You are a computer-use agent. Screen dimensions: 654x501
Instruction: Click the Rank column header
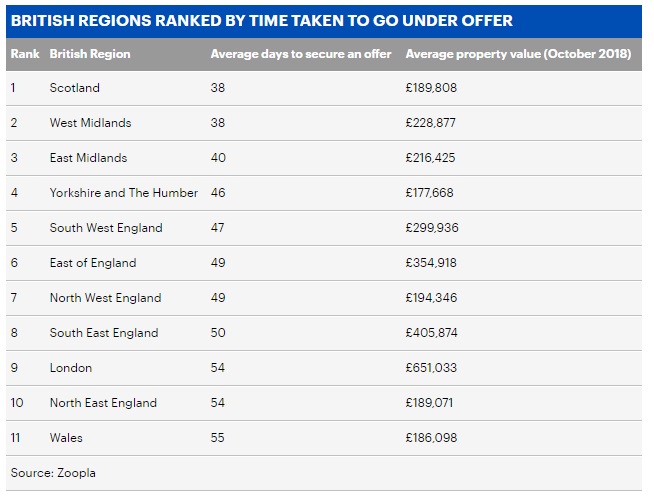[x=24, y=53]
